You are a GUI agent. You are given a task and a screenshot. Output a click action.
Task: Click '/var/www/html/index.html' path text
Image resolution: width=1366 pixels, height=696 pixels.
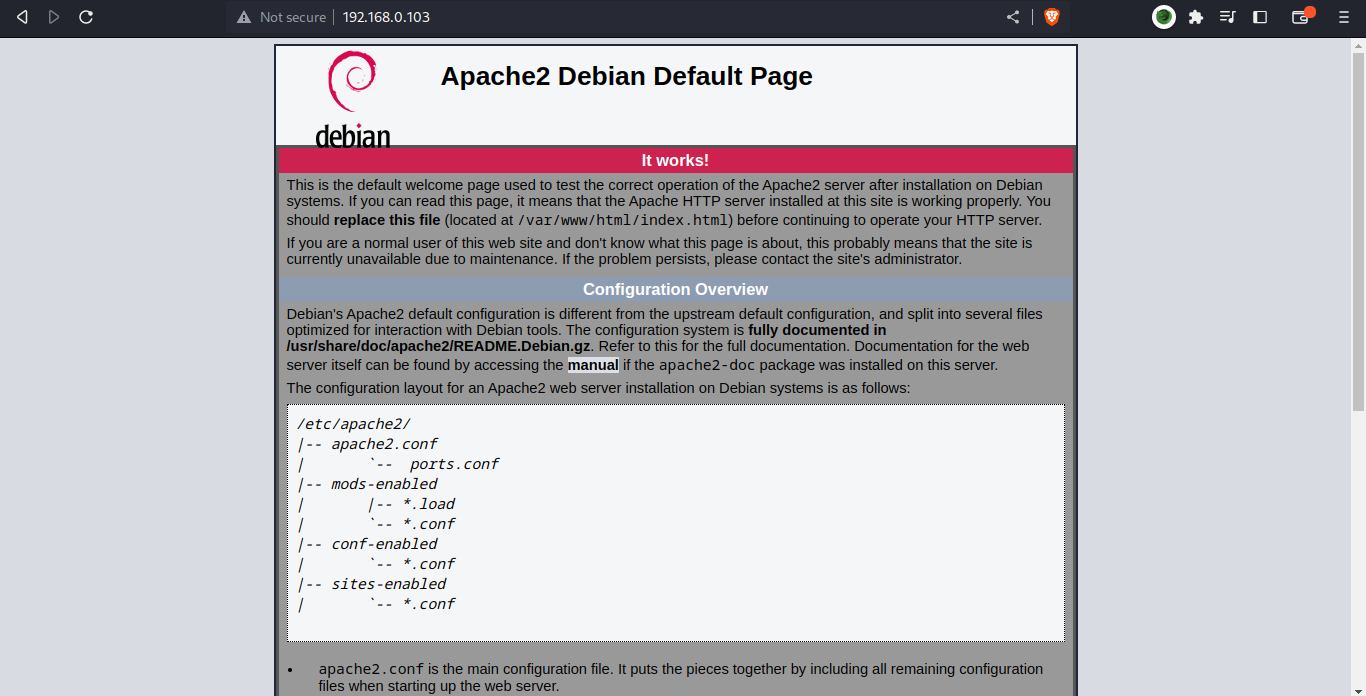click(x=625, y=221)
